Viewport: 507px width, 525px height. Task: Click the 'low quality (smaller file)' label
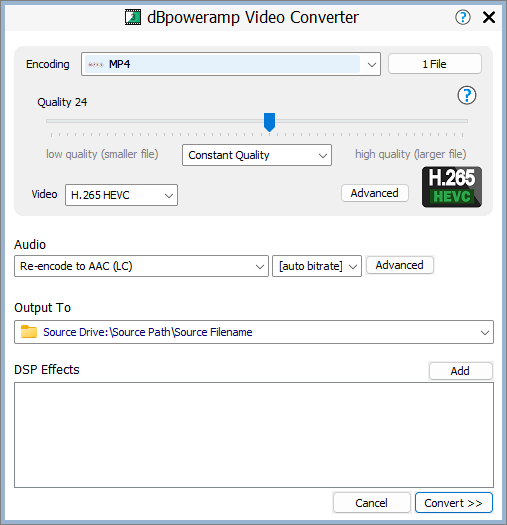102,154
